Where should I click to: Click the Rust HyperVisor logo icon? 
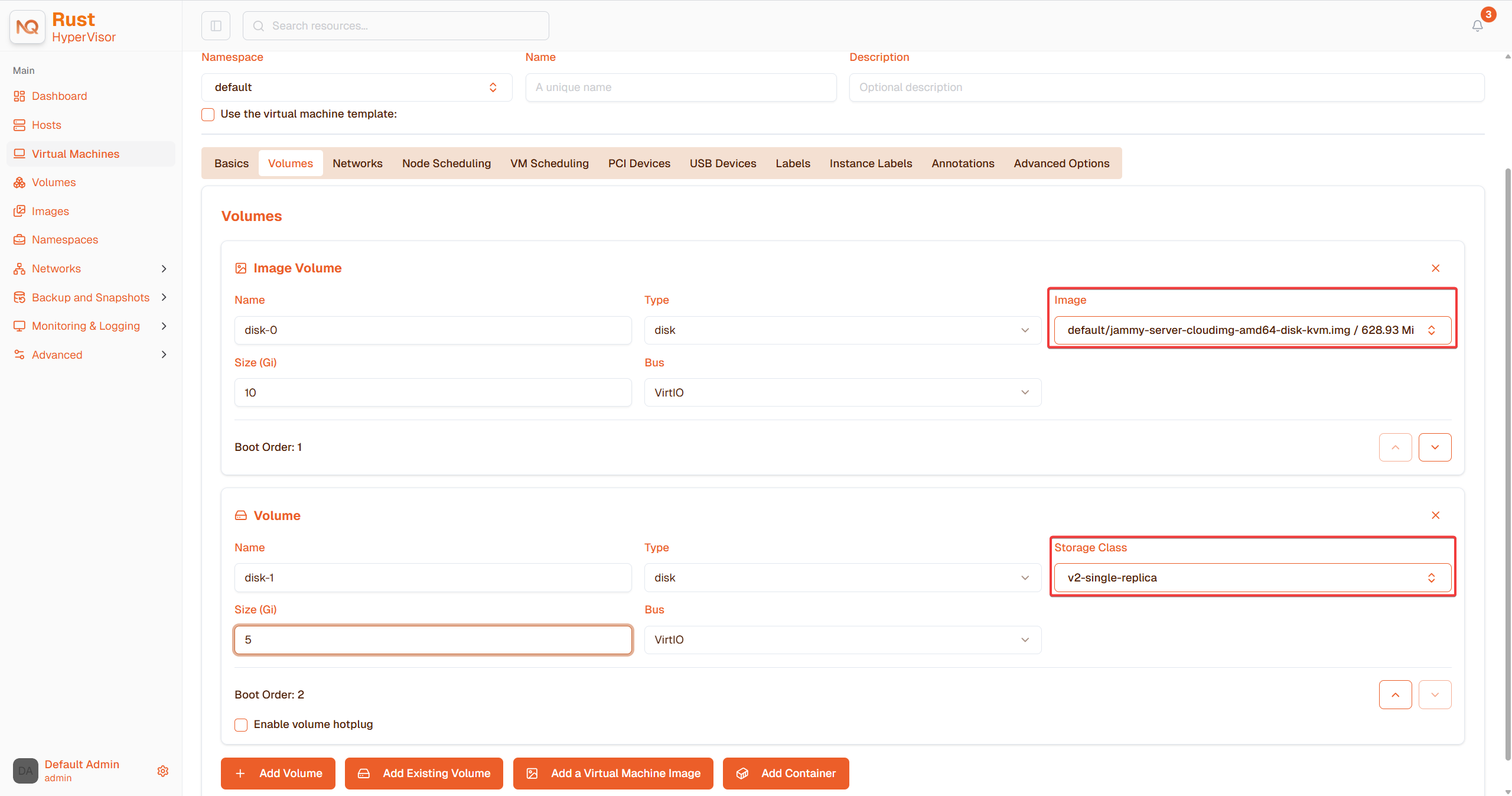point(27,27)
